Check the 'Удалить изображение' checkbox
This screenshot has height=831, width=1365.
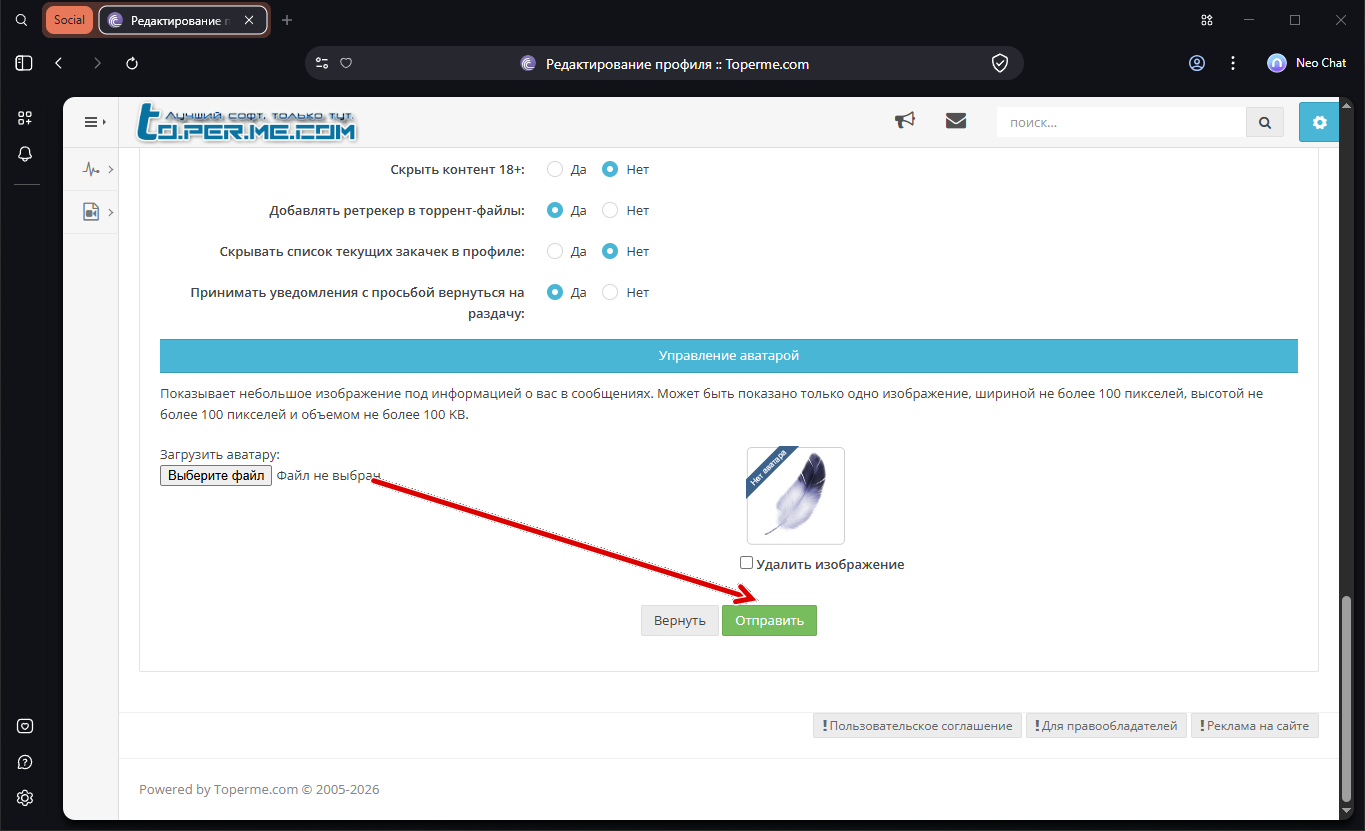[x=746, y=563]
